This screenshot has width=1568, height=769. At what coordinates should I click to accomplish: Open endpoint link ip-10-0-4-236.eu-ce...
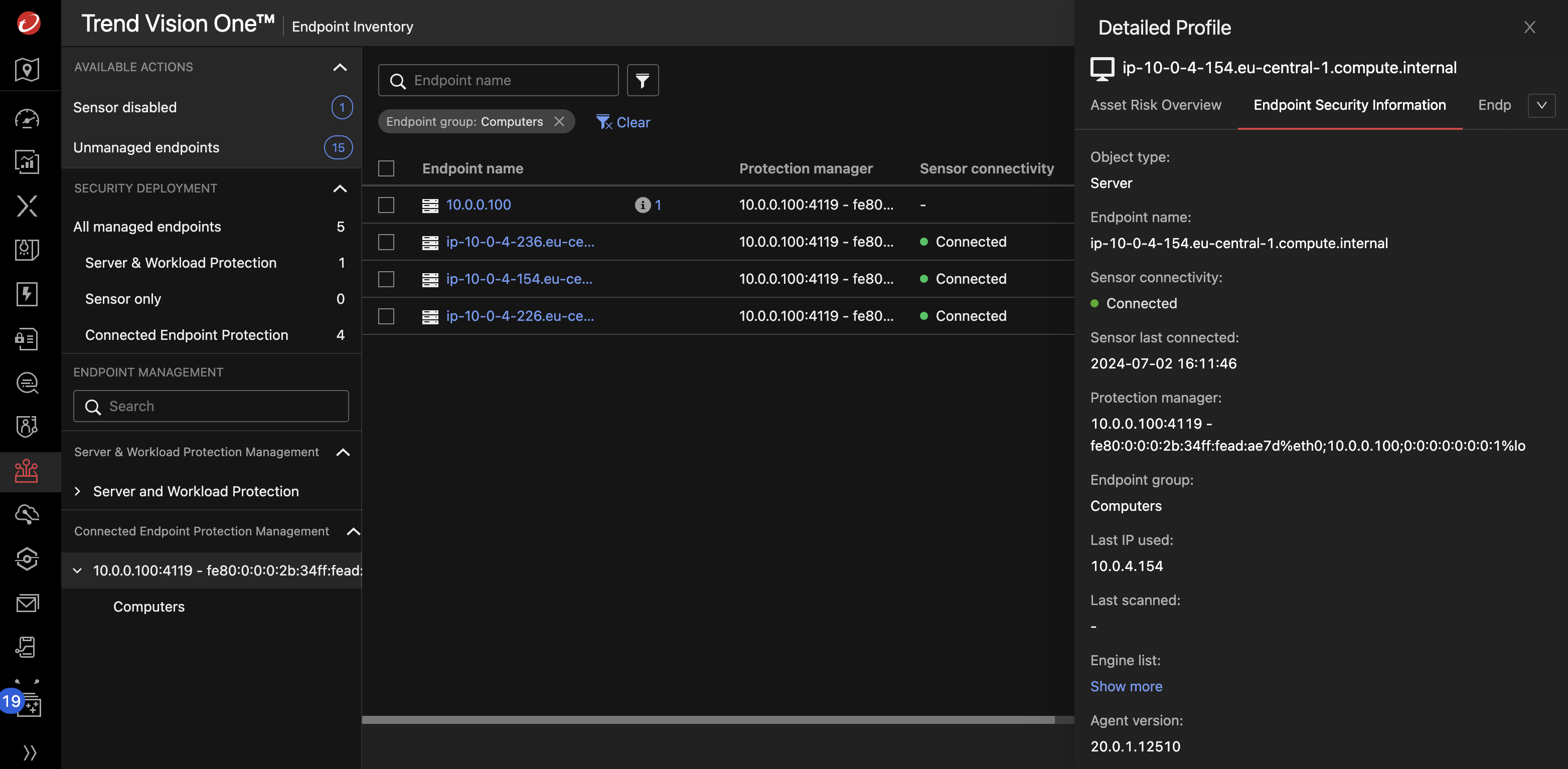[x=520, y=242]
